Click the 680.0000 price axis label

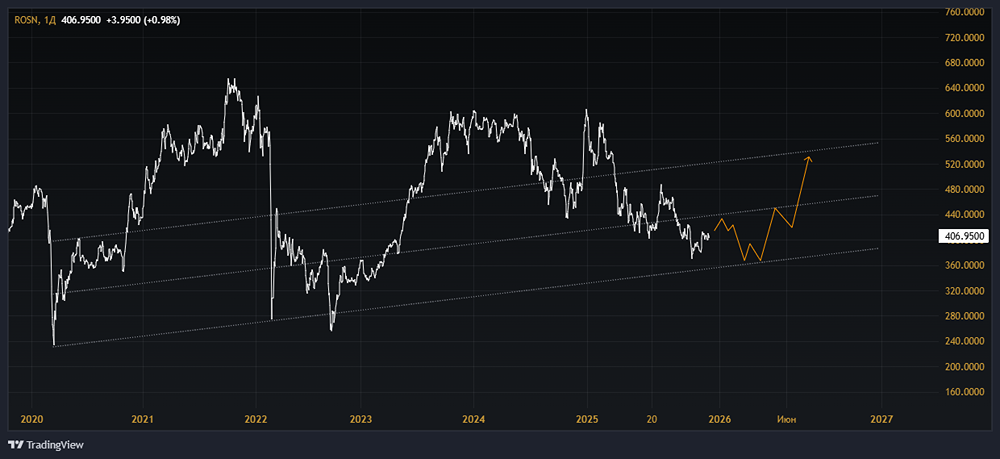point(963,63)
